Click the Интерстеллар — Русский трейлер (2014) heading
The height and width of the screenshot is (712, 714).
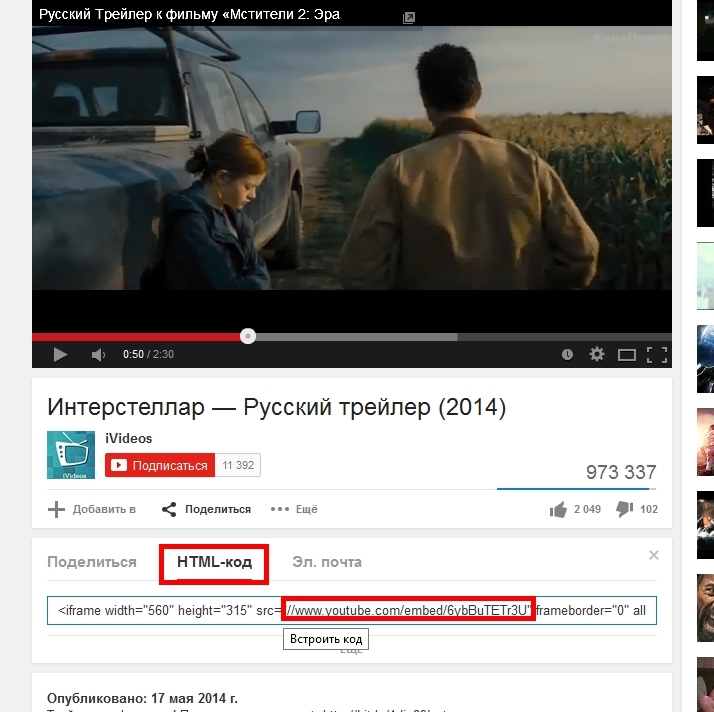tap(276, 407)
